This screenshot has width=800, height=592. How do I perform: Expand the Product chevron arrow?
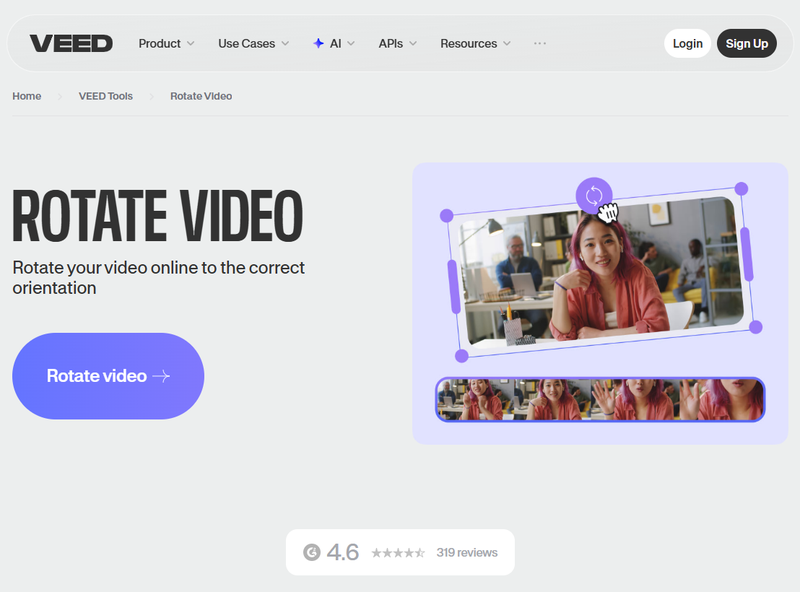(x=190, y=43)
